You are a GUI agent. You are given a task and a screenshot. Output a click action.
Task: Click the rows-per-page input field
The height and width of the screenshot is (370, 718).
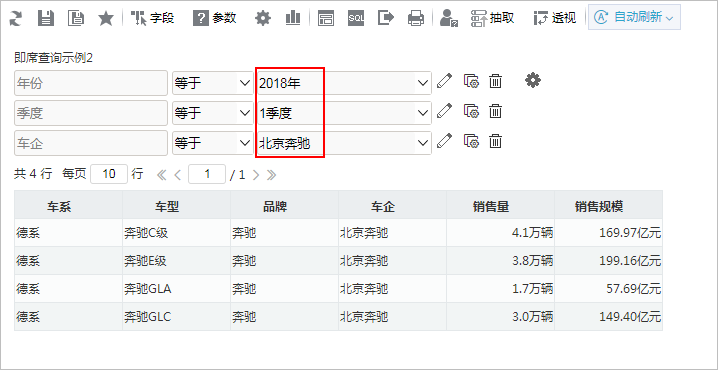coord(109,174)
